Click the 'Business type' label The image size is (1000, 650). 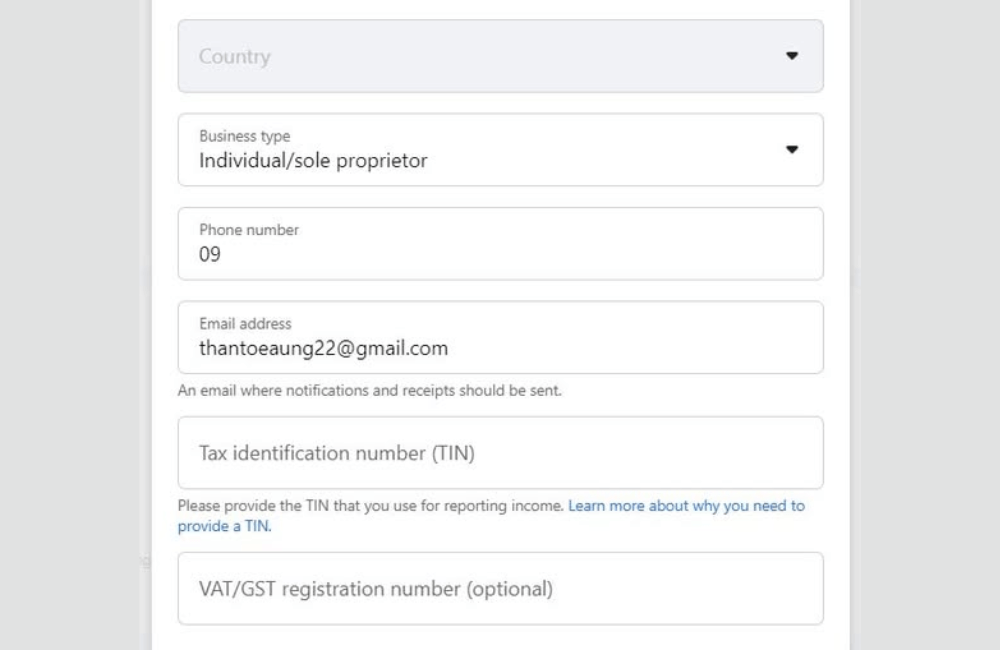pos(244,136)
